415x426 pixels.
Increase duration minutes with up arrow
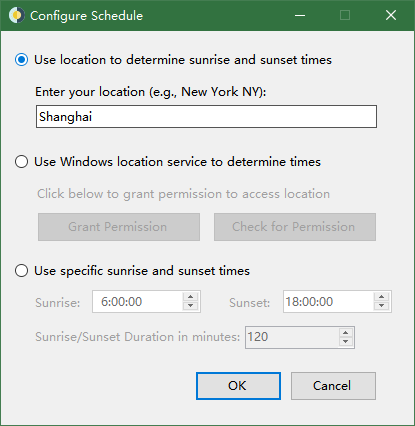(346, 333)
